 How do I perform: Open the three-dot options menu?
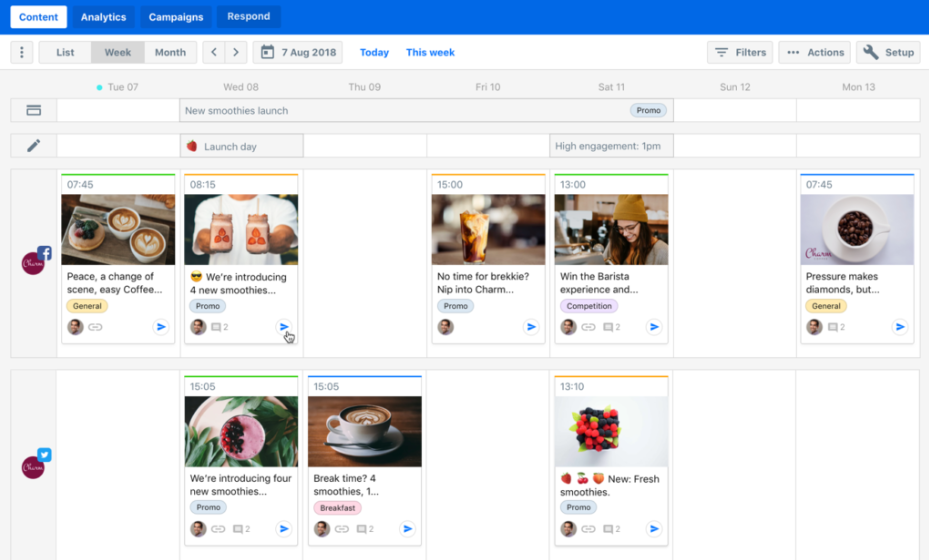[x=22, y=53]
